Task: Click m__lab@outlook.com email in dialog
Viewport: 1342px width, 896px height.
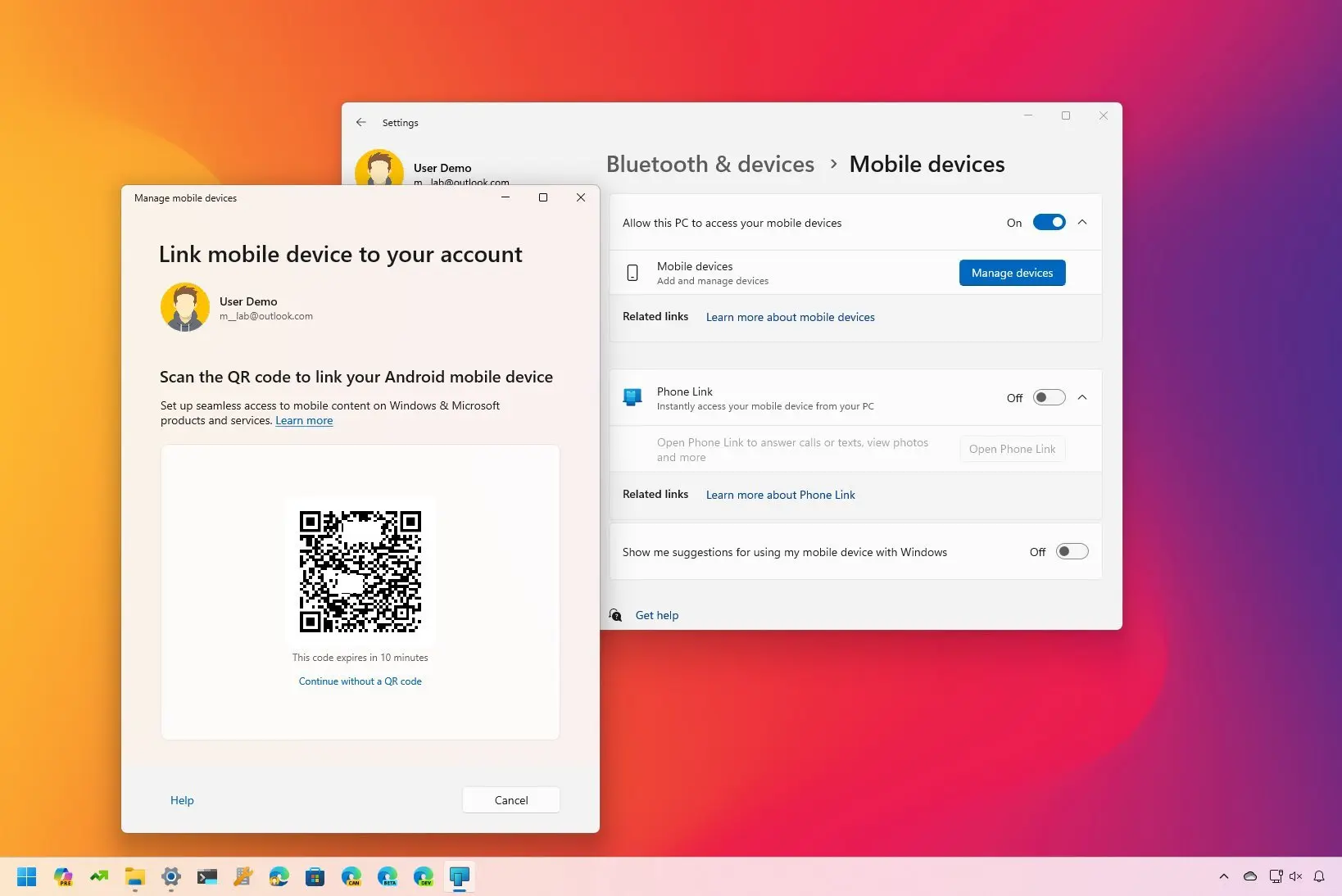Action: (x=266, y=316)
